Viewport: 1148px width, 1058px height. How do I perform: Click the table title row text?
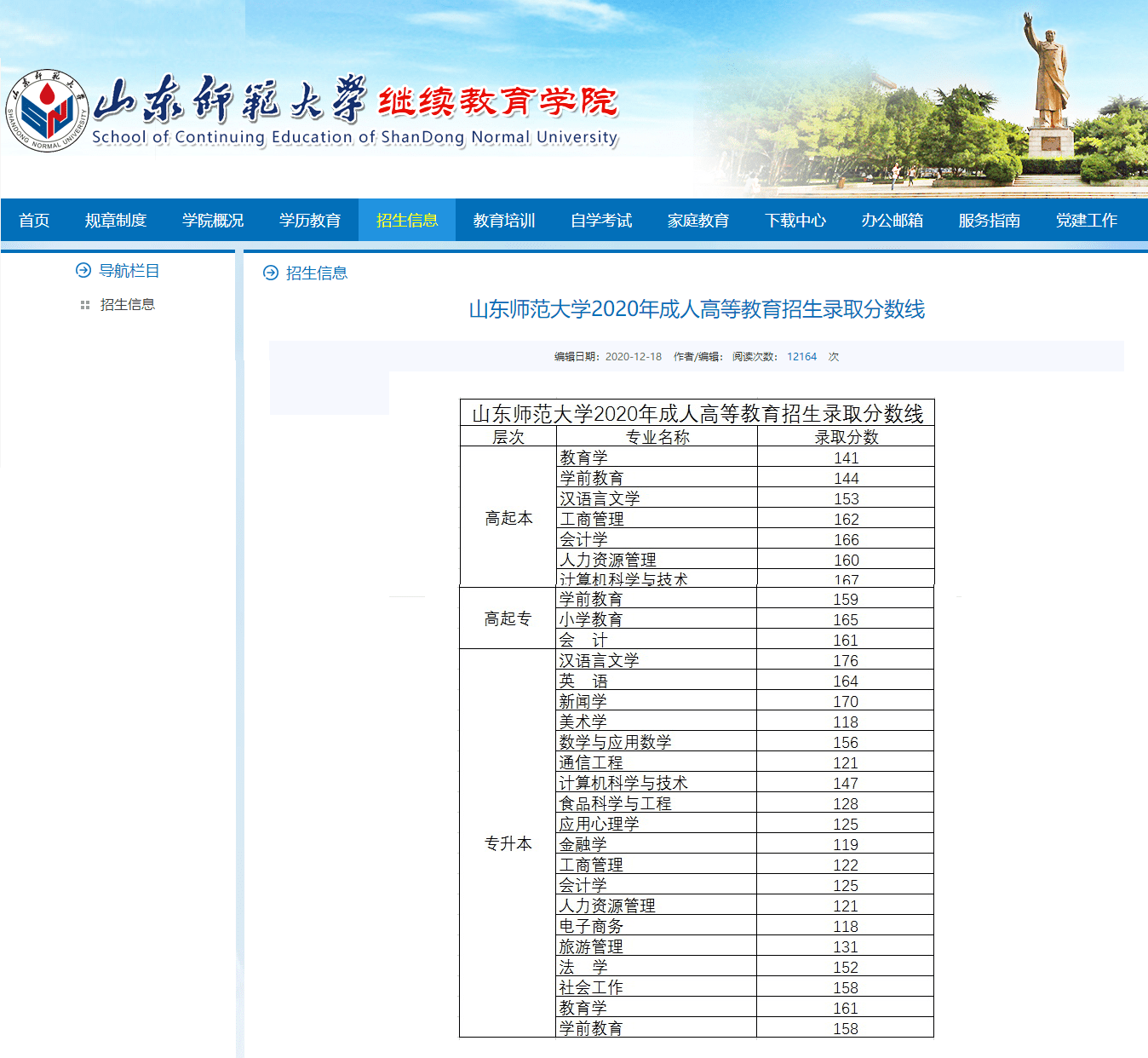pyautogui.click(x=697, y=414)
